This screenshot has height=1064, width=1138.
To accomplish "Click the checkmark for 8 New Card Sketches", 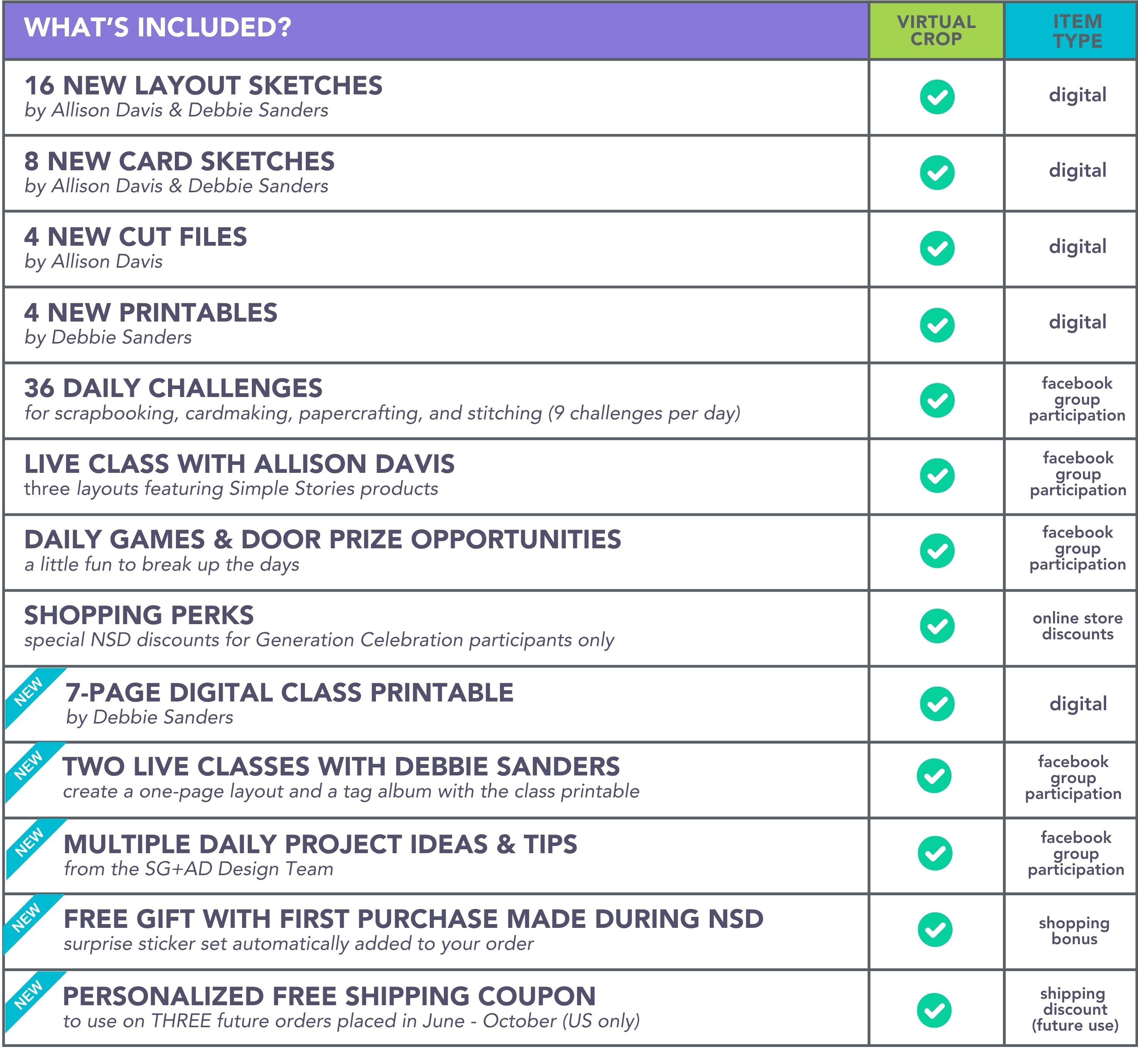I will 937,172.
